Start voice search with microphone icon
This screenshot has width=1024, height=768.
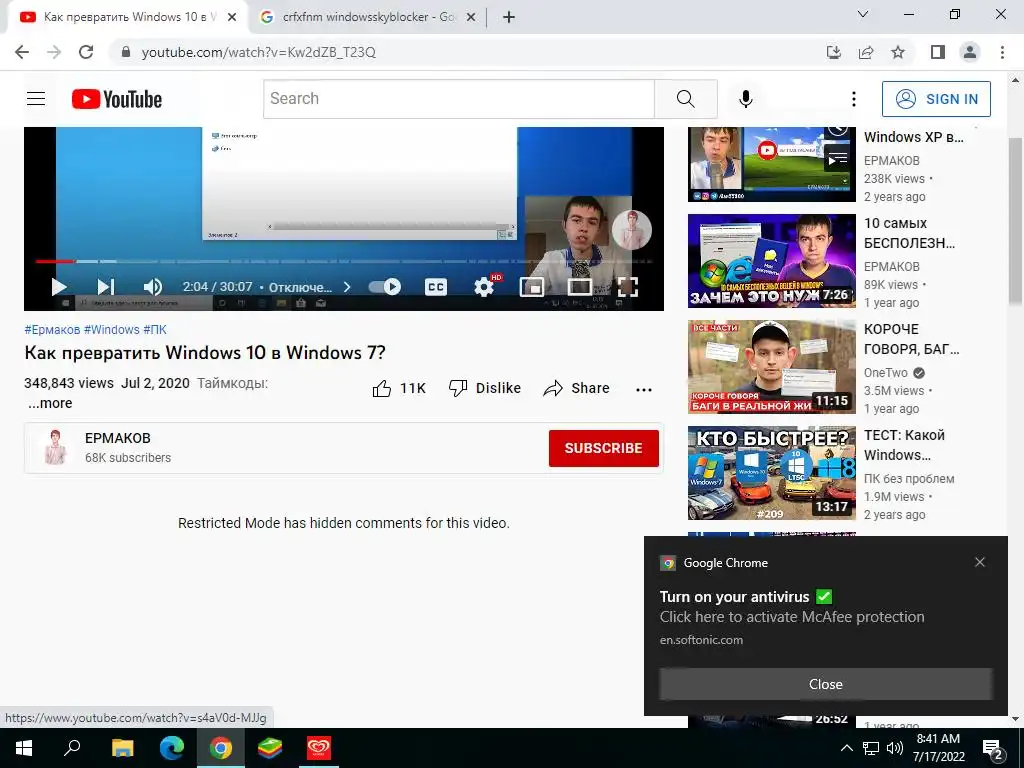746,99
